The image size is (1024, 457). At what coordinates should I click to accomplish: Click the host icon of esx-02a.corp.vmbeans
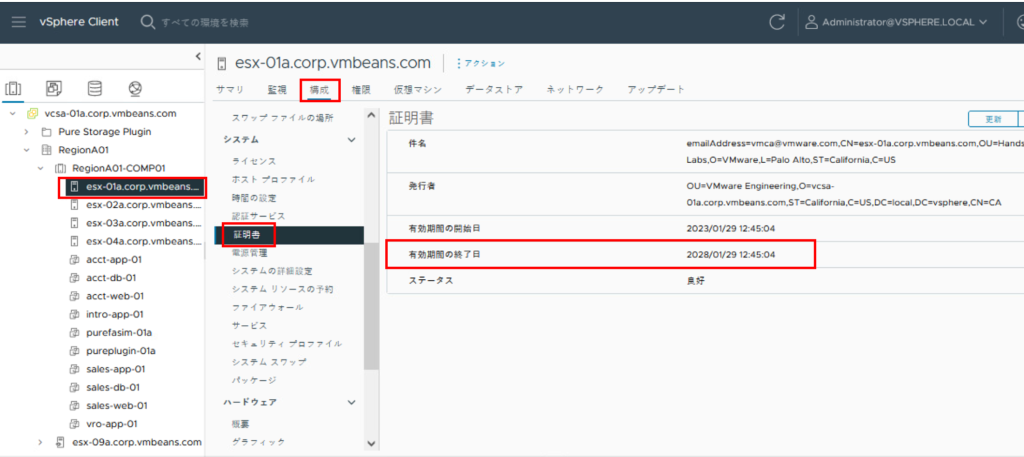coord(74,205)
